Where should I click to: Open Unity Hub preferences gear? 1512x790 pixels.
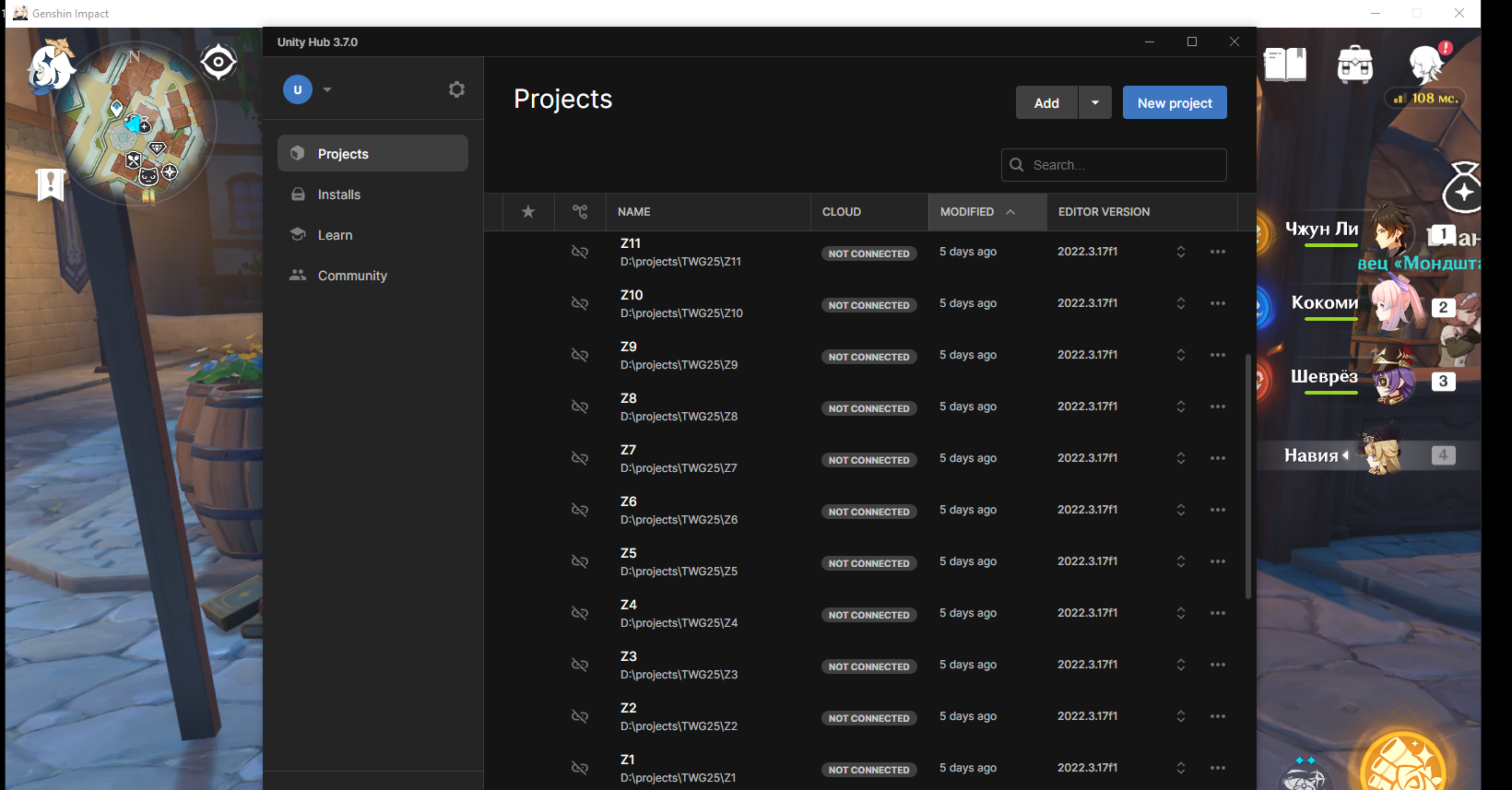[456, 89]
